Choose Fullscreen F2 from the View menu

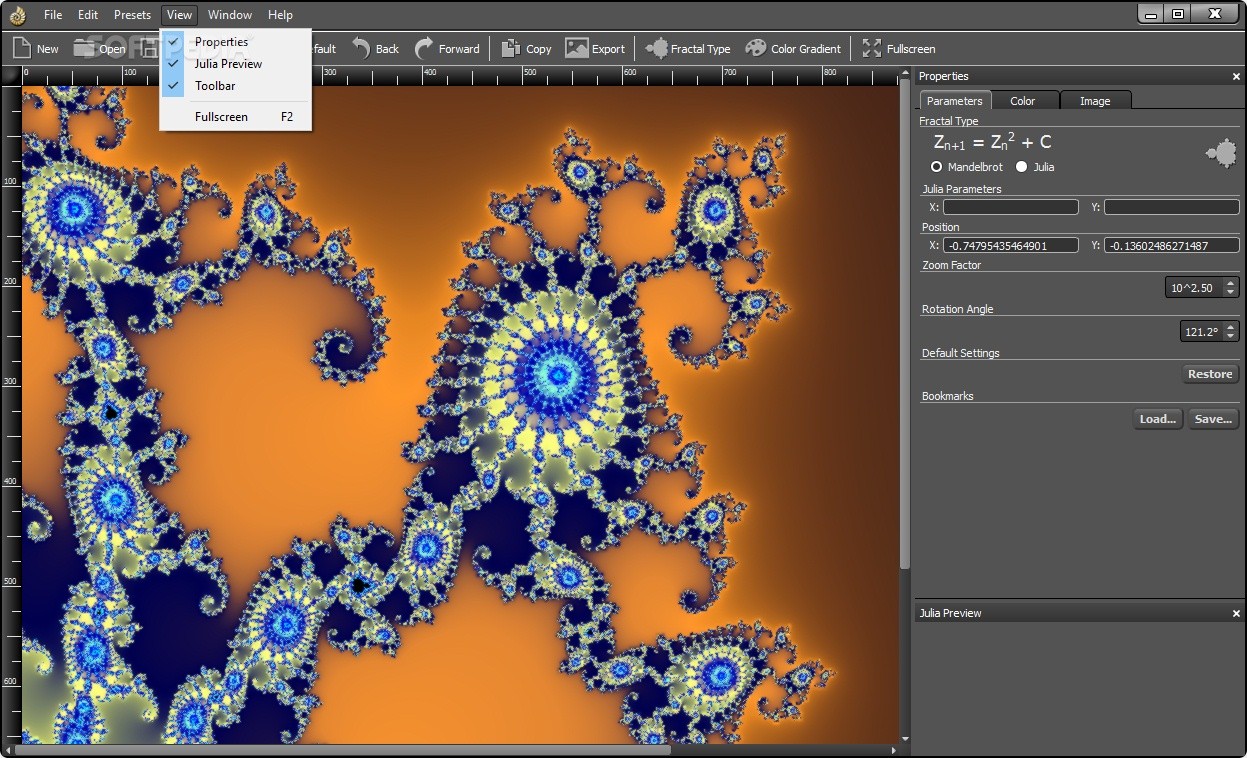tap(236, 117)
